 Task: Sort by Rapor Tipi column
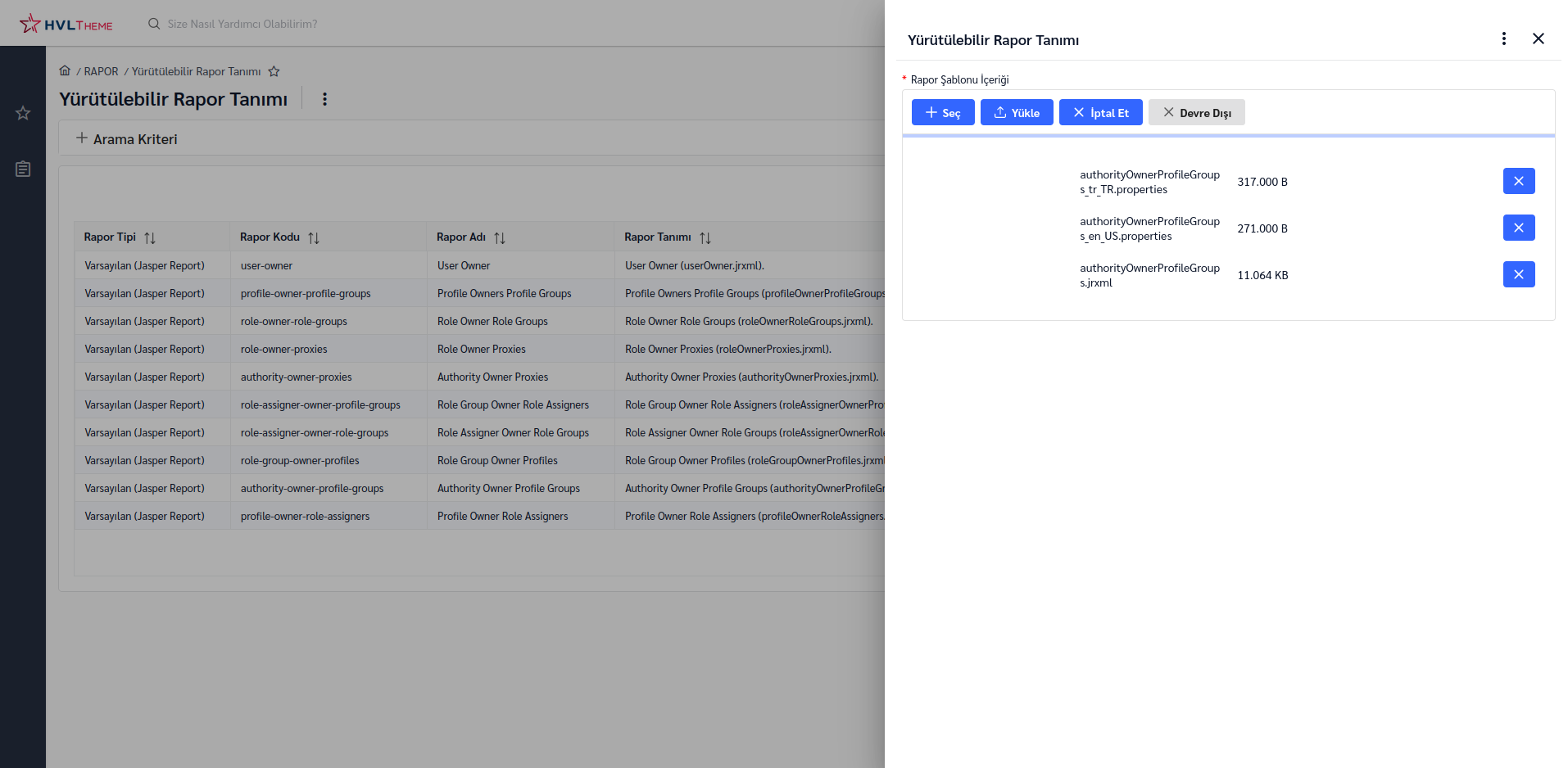pos(150,237)
